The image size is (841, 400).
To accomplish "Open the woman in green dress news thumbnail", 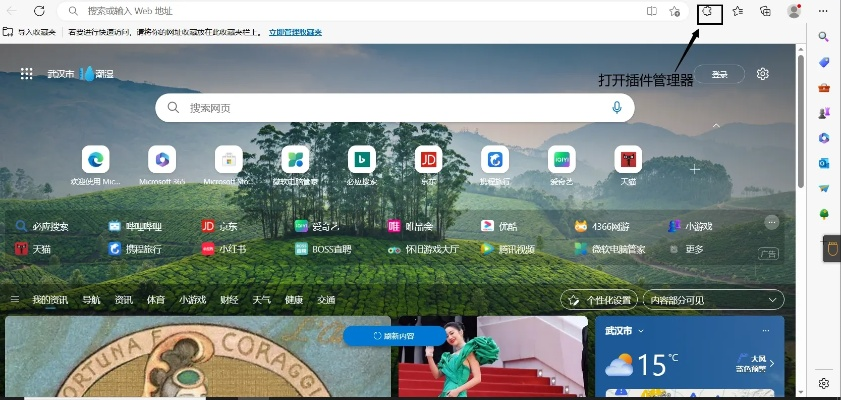I will click(493, 356).
